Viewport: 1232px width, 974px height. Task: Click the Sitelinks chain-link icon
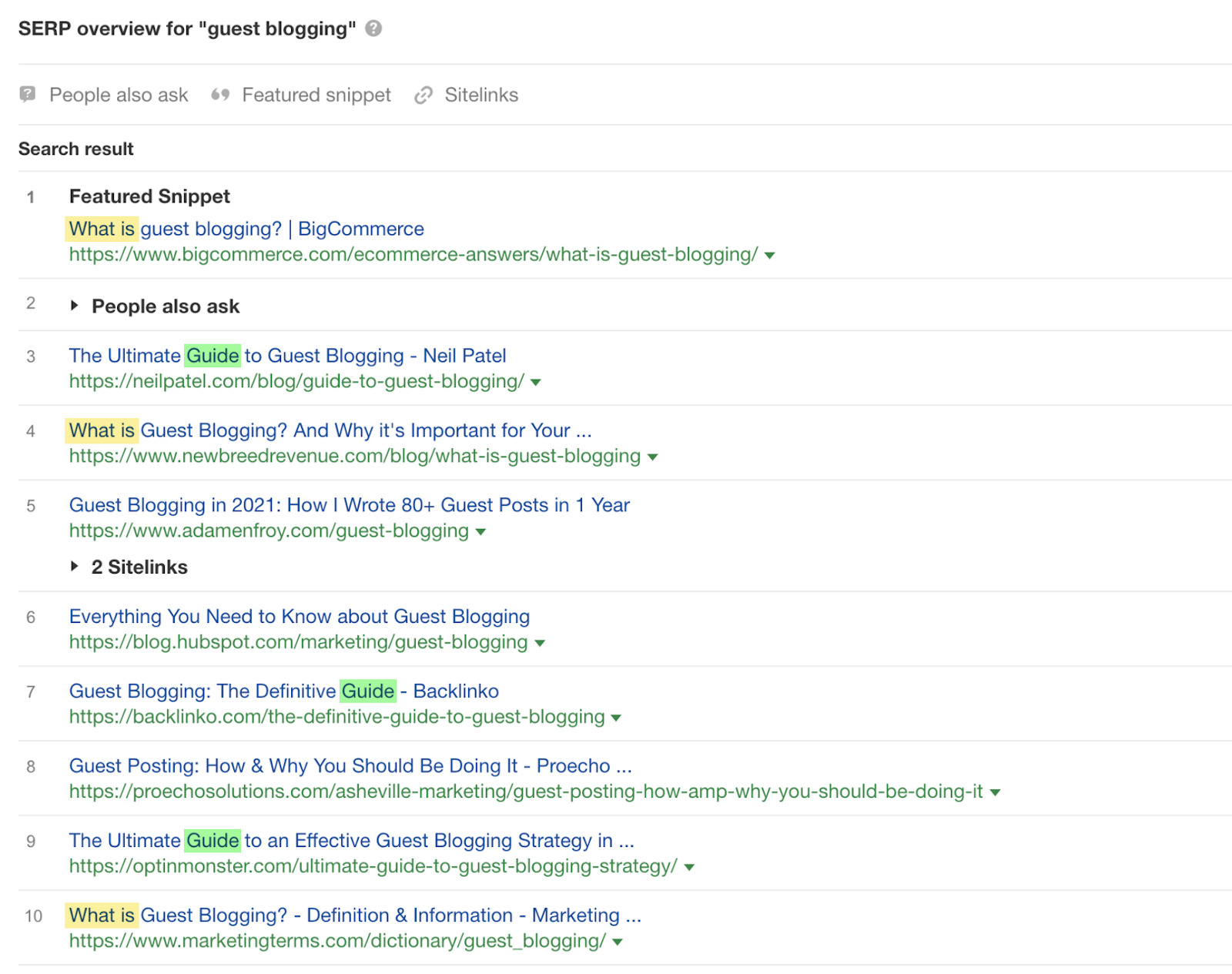[x=423, y=95]
